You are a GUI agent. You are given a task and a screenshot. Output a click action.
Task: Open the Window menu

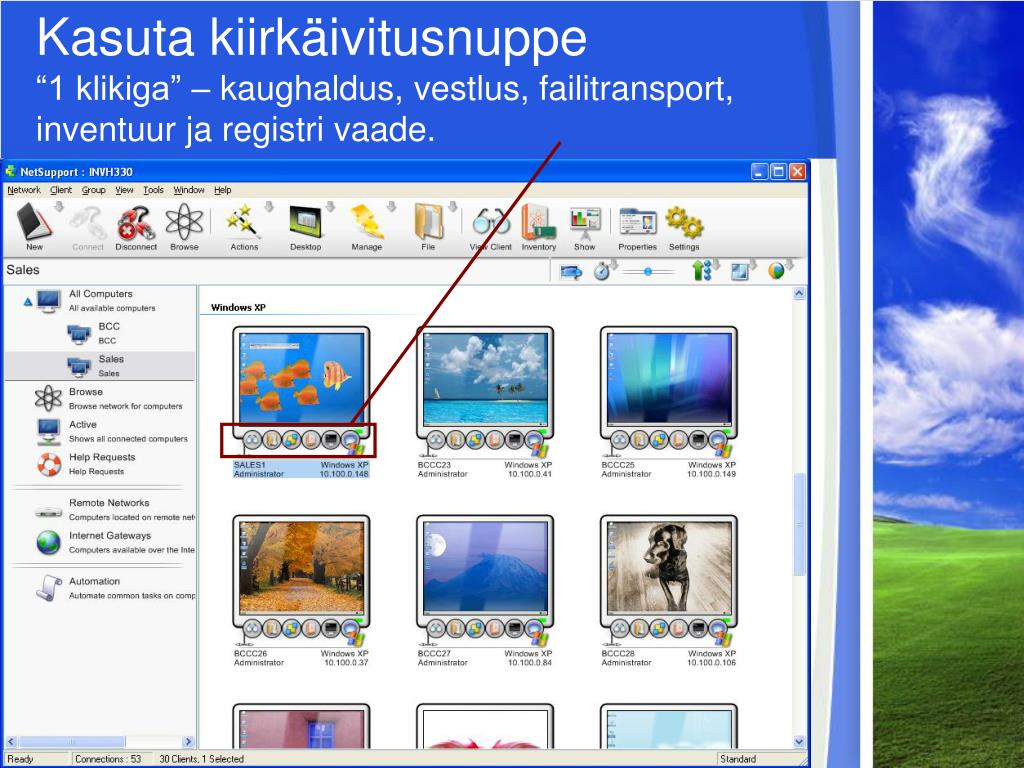(189, 190)
